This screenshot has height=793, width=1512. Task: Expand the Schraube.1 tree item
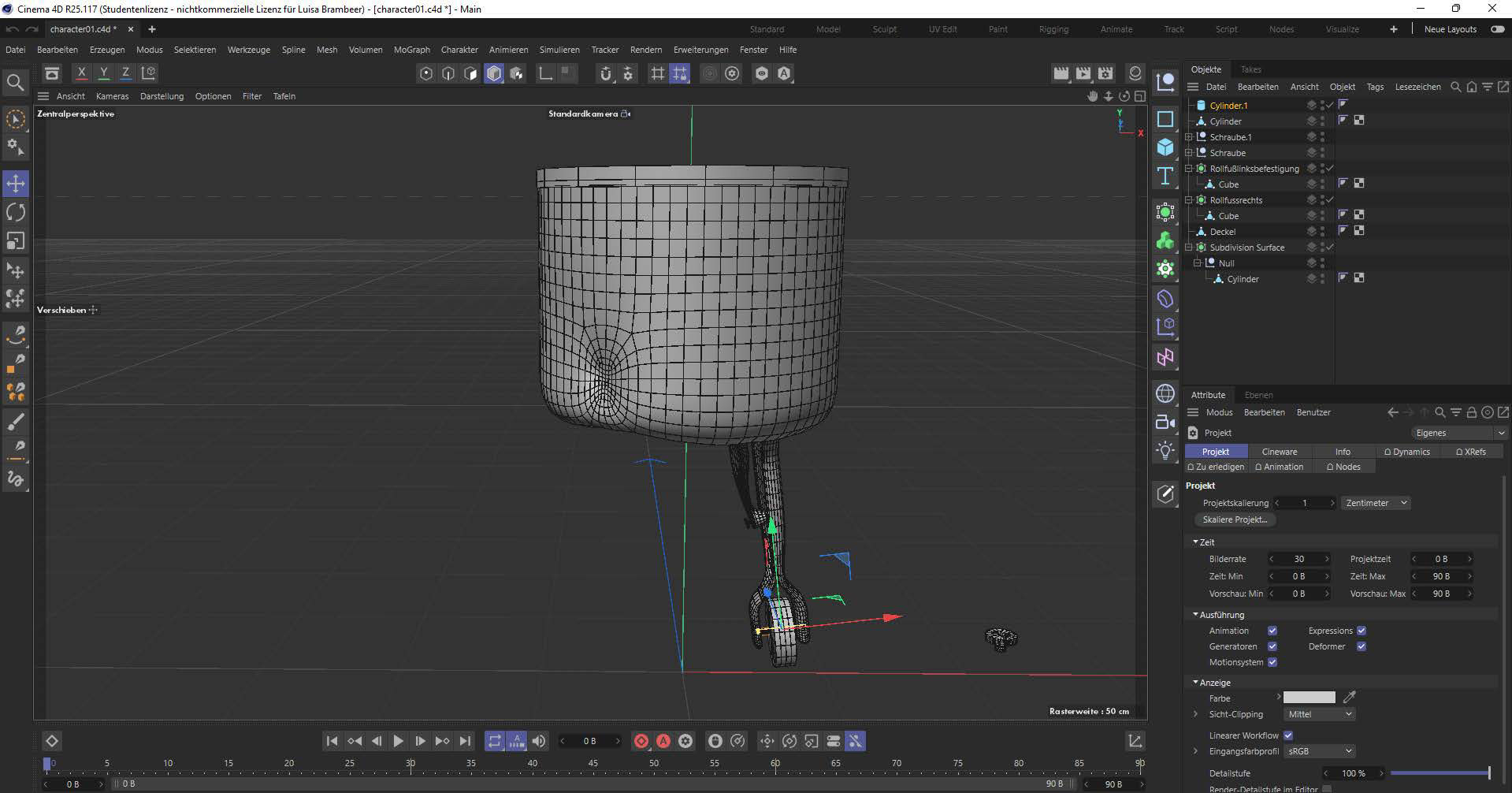click(1189, 137)
